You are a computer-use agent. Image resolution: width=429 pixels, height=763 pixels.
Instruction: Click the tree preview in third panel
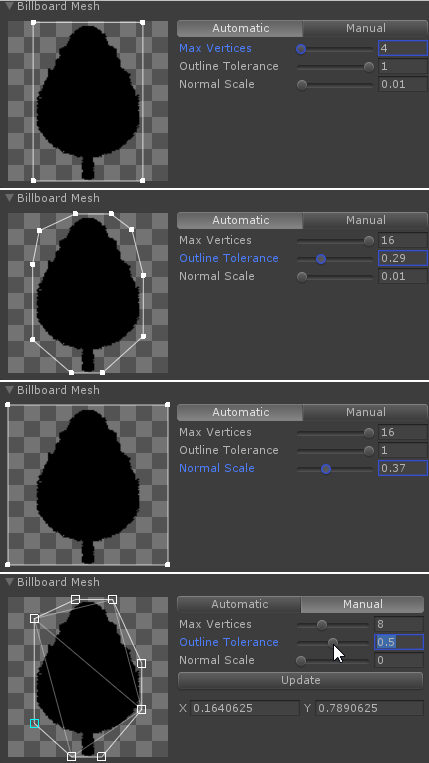(x=88, y=485)
